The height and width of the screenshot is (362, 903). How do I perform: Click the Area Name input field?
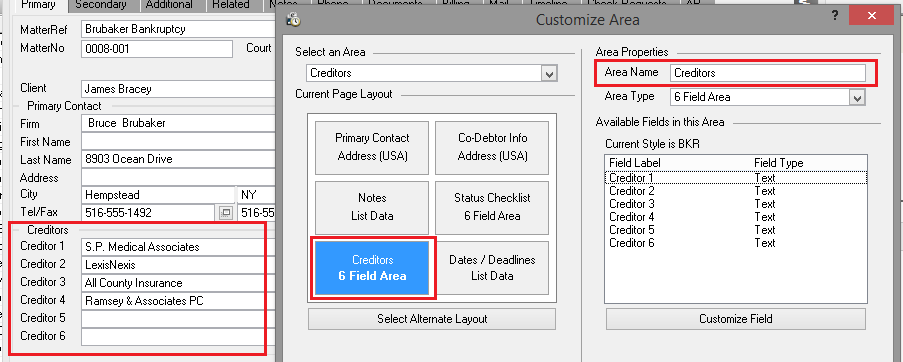(768, 73)
